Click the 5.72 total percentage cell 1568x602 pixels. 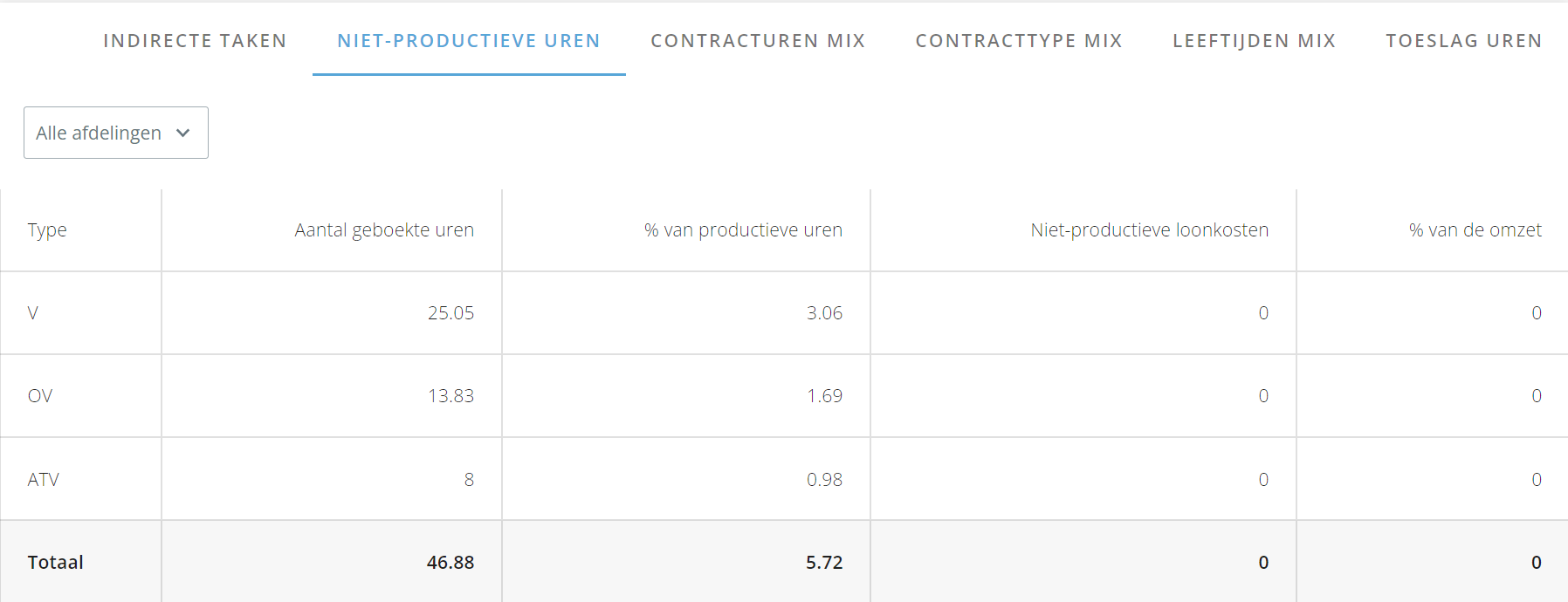(824, 563)
